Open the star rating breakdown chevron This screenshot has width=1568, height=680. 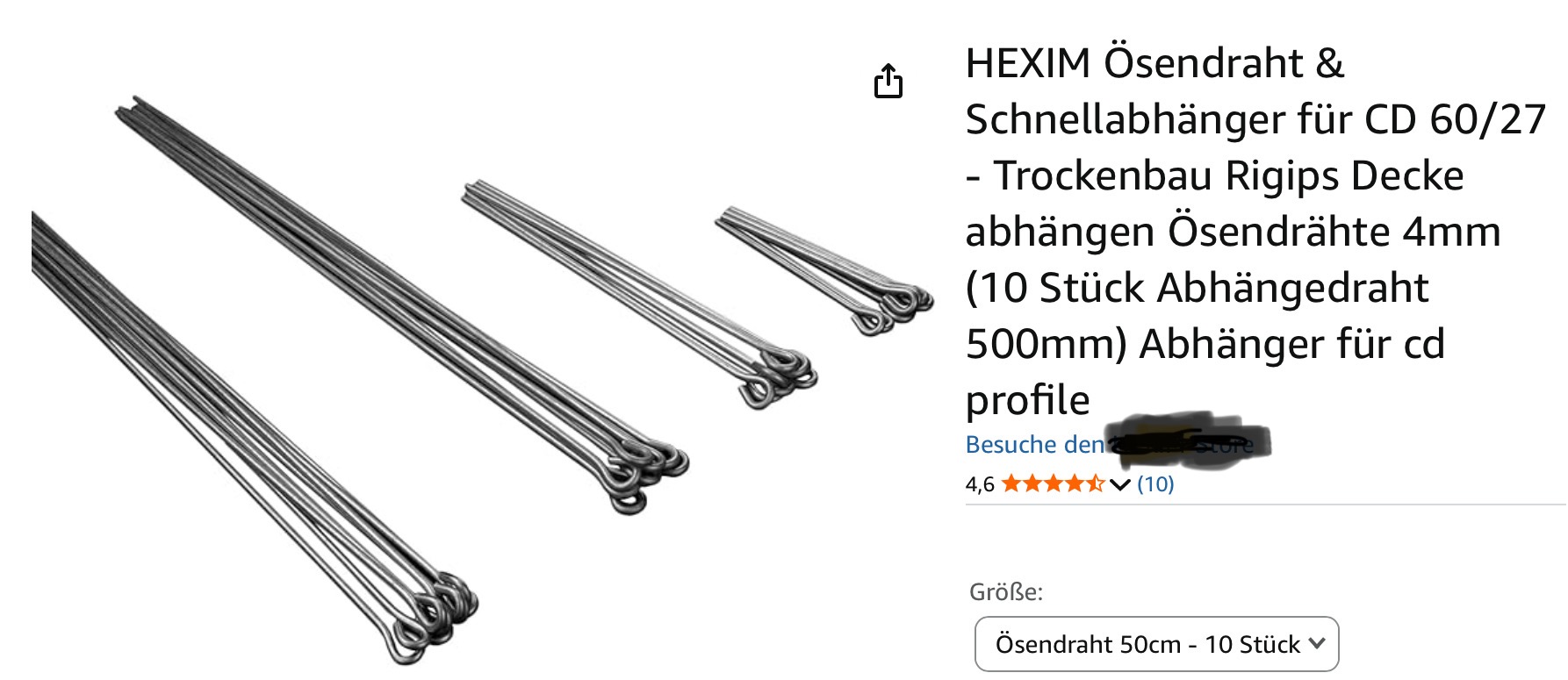(1119, 484)
